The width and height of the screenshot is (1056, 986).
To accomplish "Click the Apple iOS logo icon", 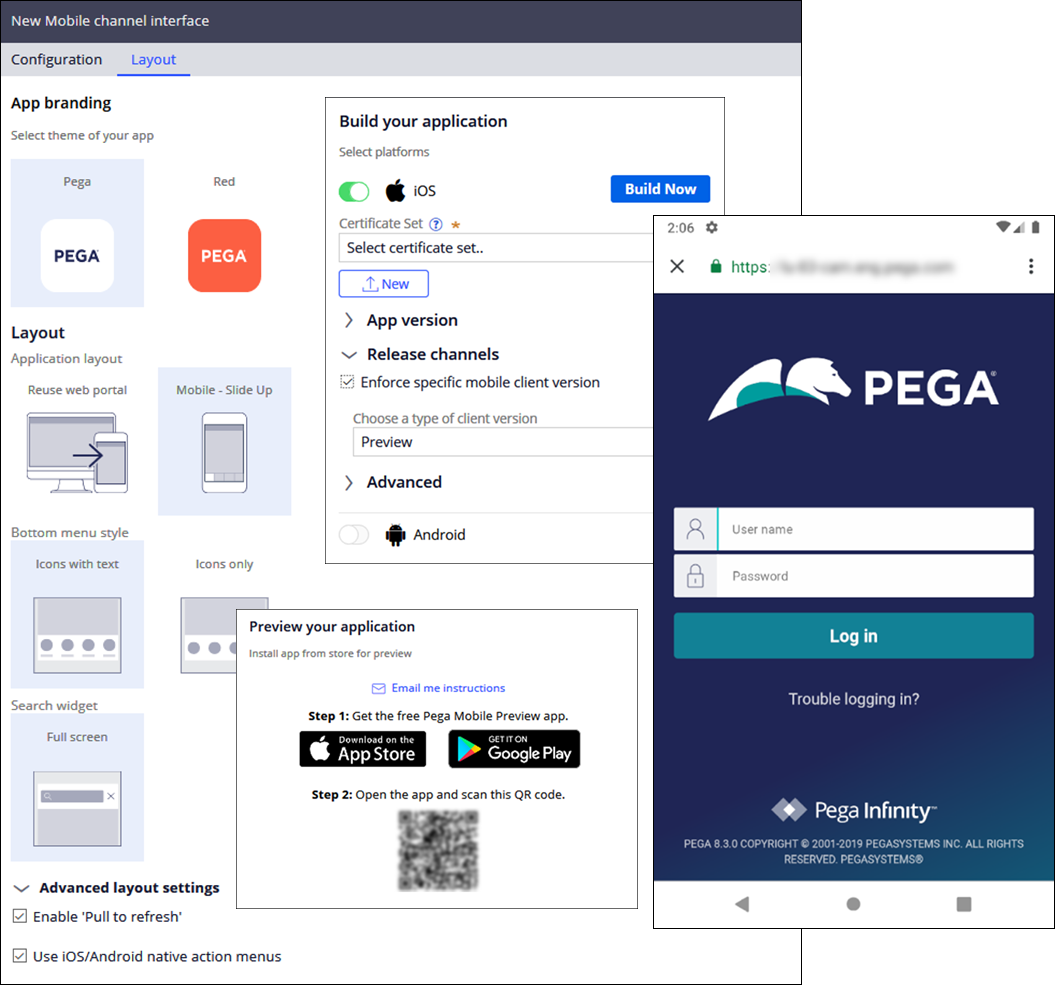I will (395, 191).
